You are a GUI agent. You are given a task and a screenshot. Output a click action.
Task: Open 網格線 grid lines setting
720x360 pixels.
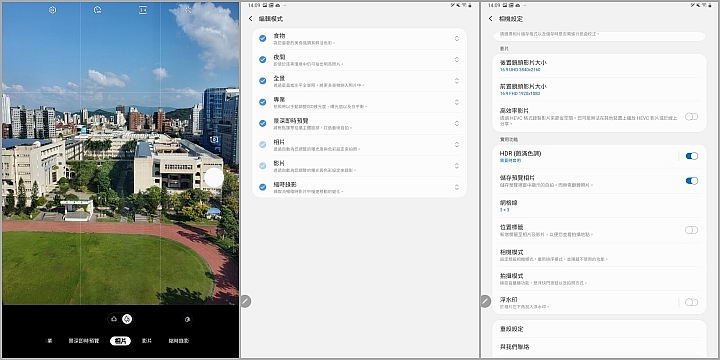(599, 206)
